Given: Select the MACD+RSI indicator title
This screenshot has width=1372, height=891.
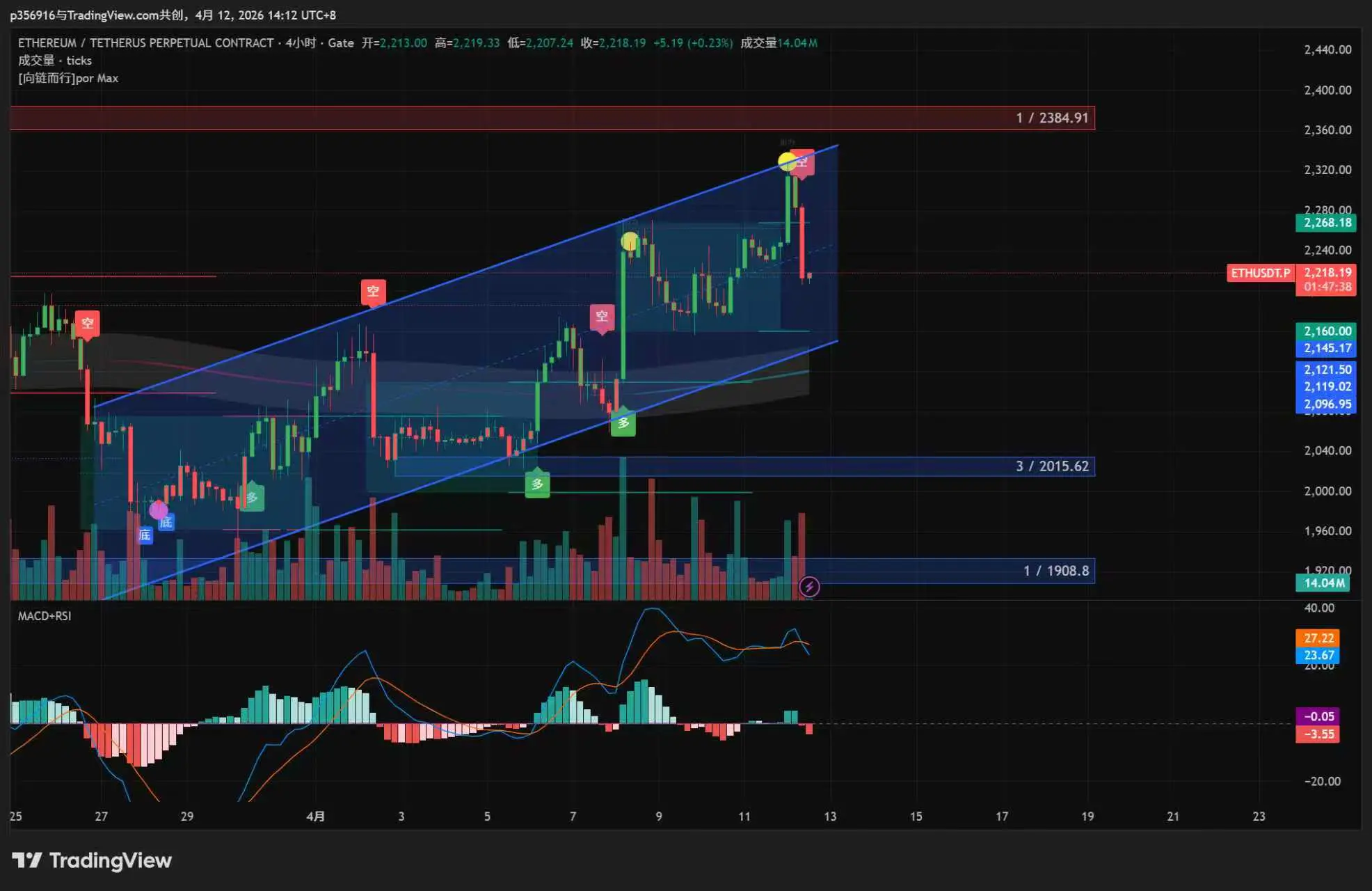Looking at the screenshot, I should pyautogui.click(x=45, y=616).
